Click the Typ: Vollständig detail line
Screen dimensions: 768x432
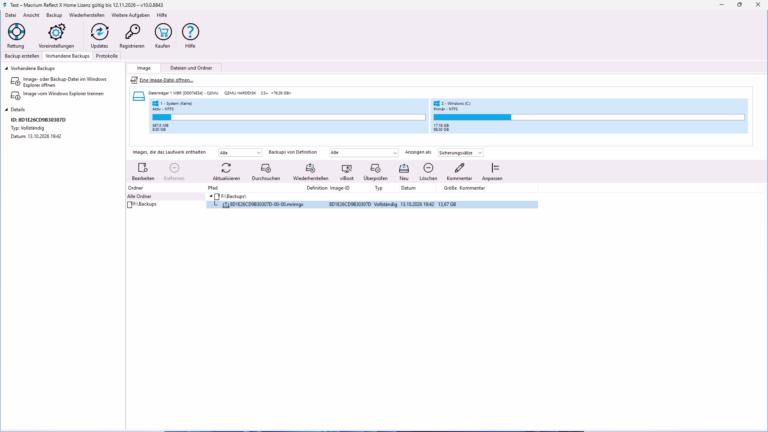(27, 128)
